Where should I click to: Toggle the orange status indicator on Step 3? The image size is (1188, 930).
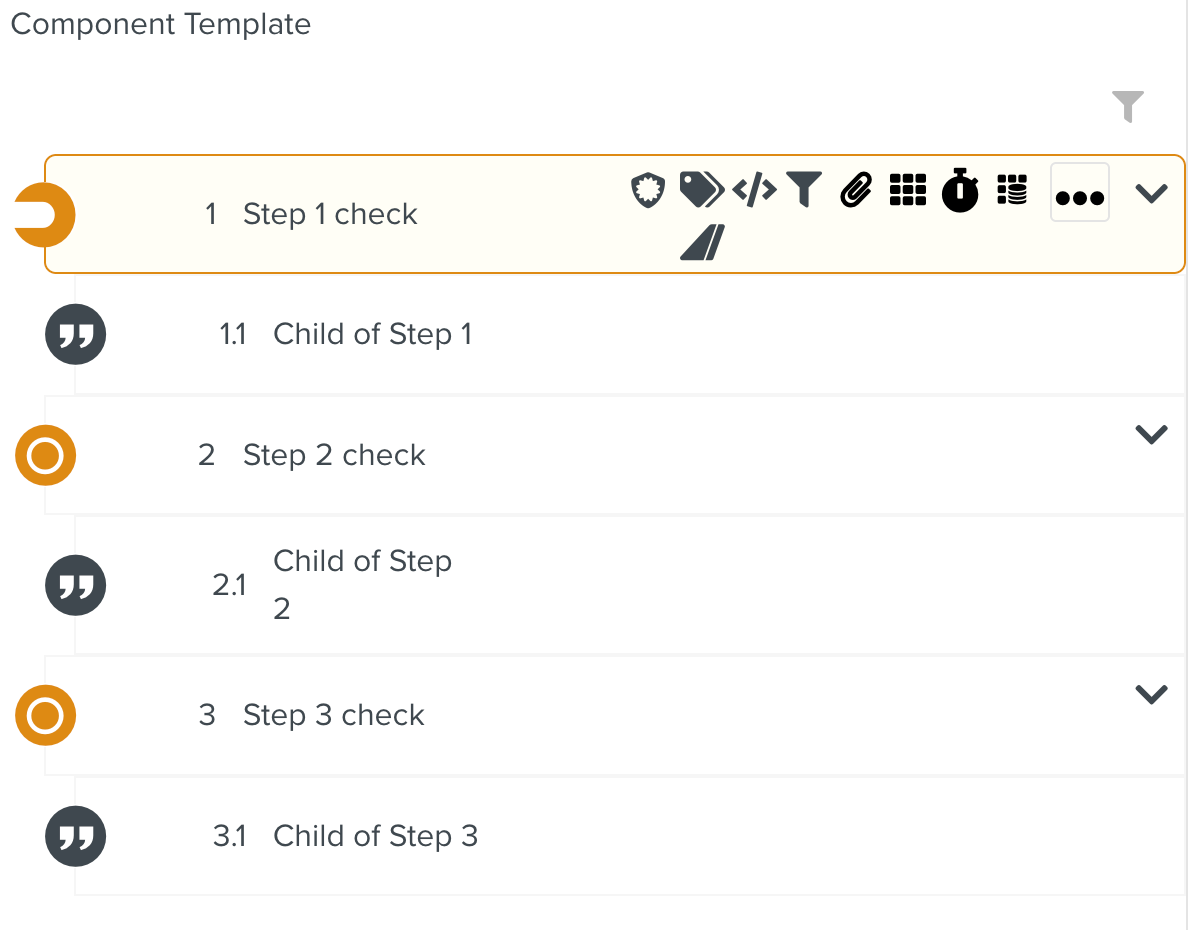click(45, 715)
